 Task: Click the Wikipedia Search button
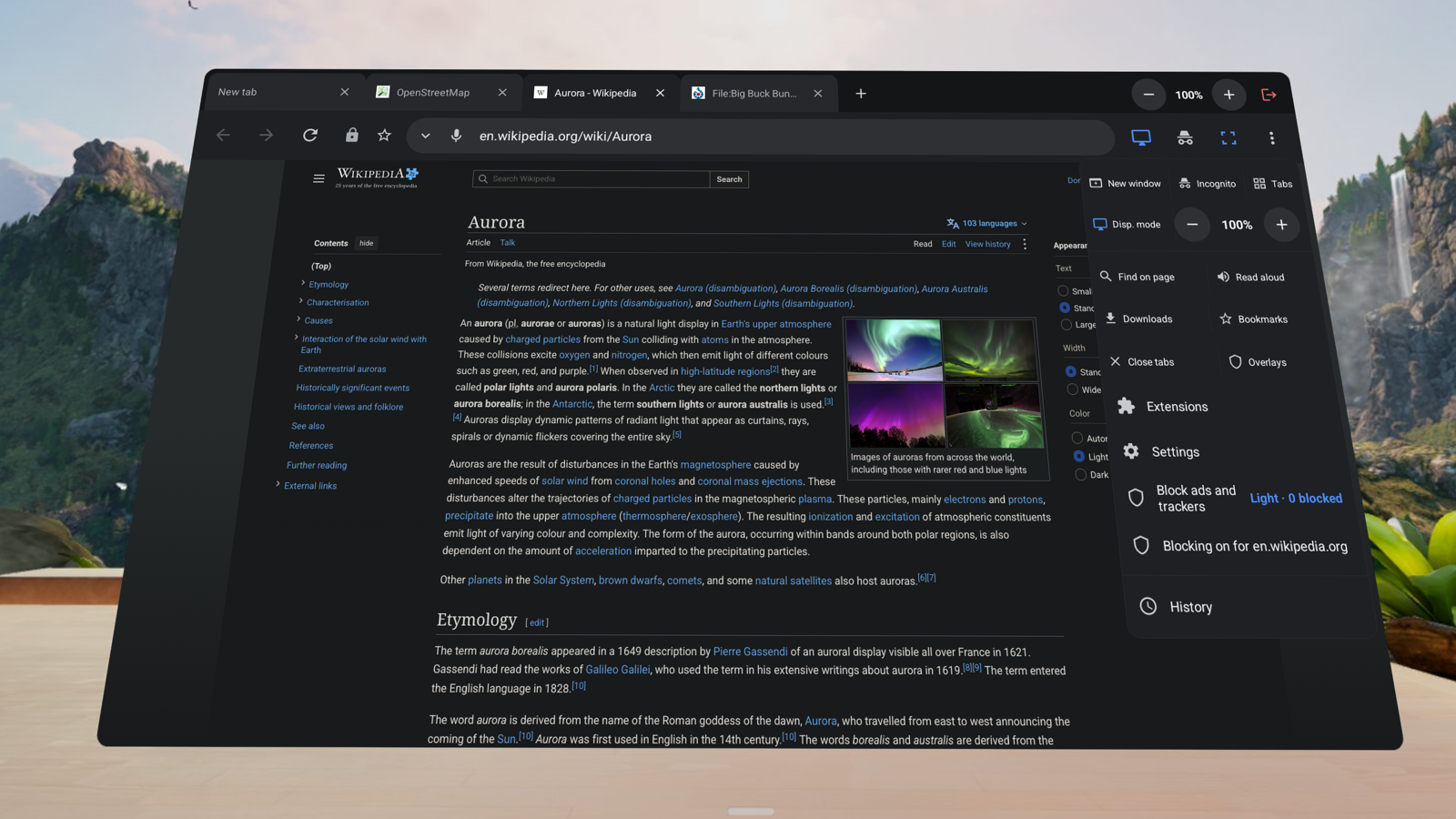[x=729, y=179]
